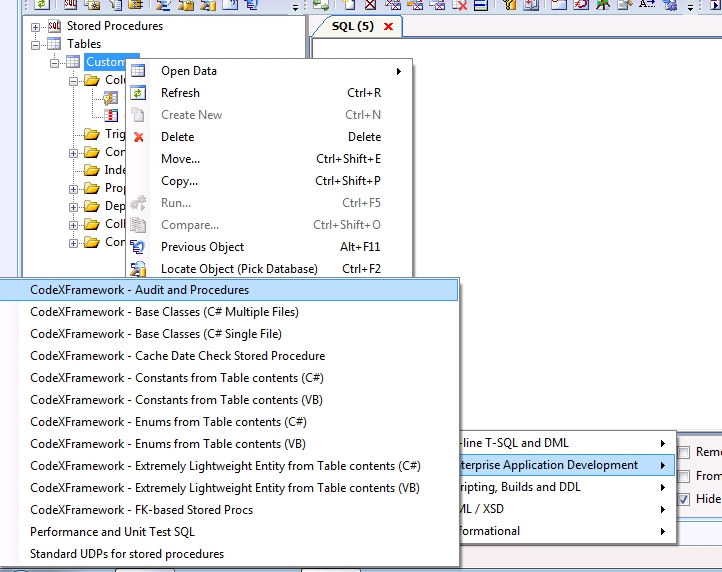
Task: Click the greyed Create New page icon
Action: pyautogui.click(x=138, y=115)
